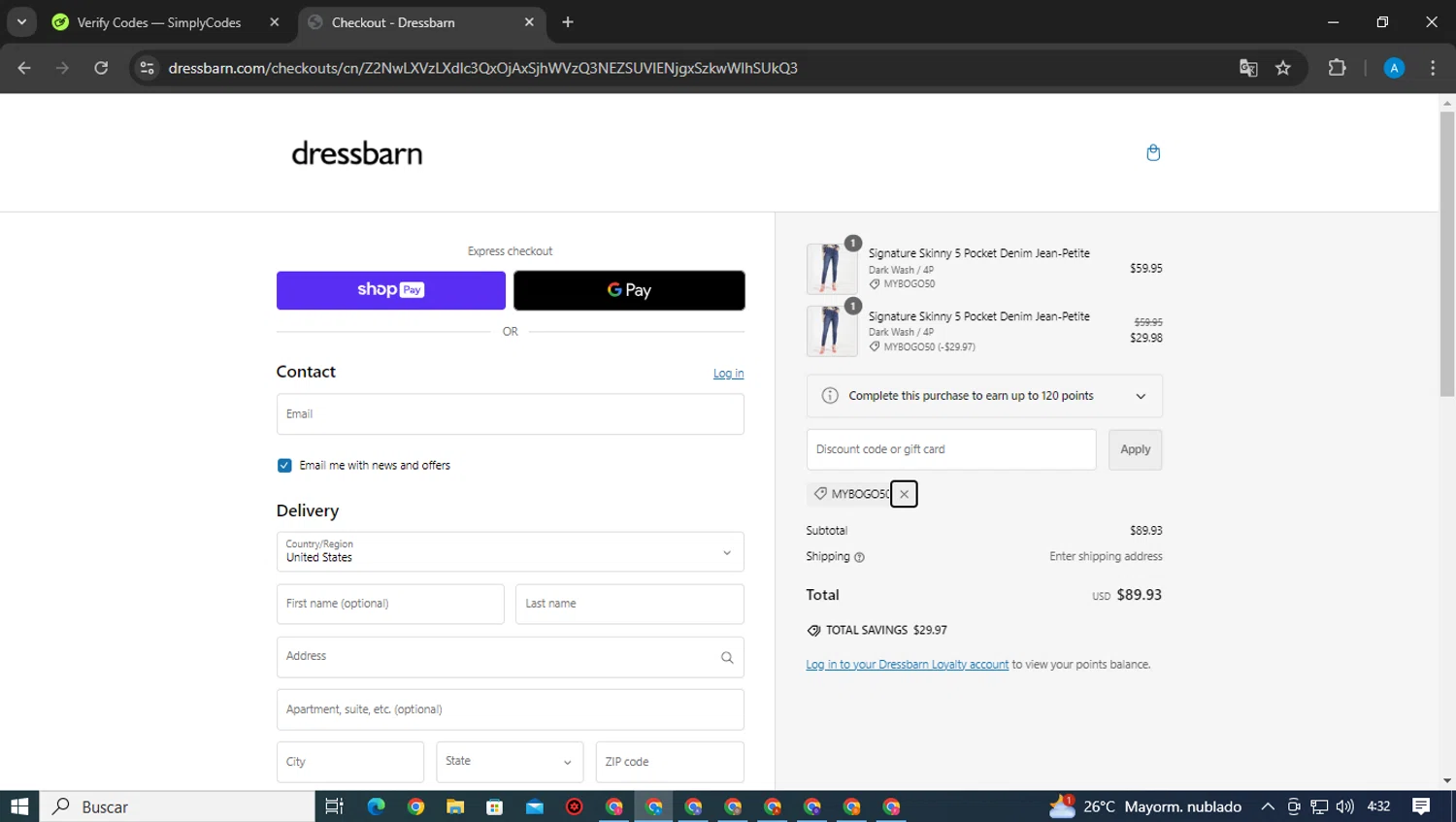Click the site information icon in address bar
Image resolution: width=1456 pixels, height=822 pixels.
coord(148,68)
